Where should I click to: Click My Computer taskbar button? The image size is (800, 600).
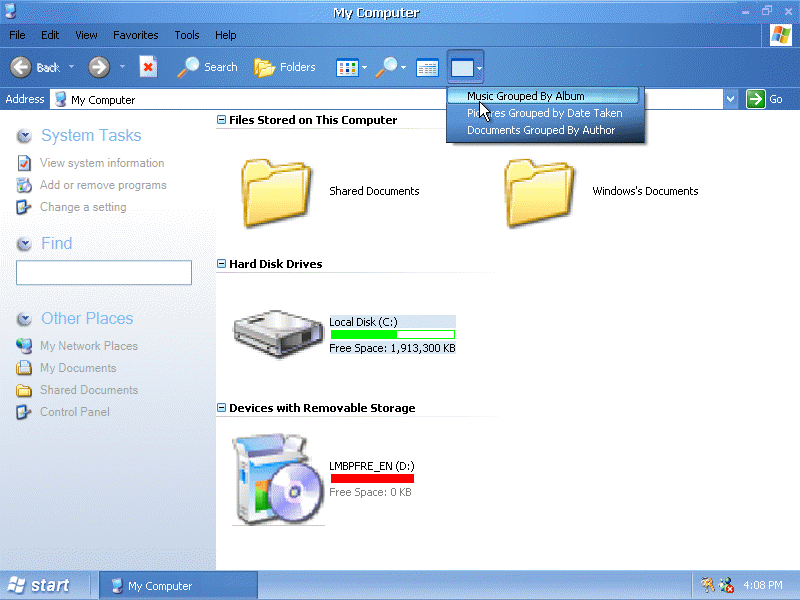pos(178,586)
